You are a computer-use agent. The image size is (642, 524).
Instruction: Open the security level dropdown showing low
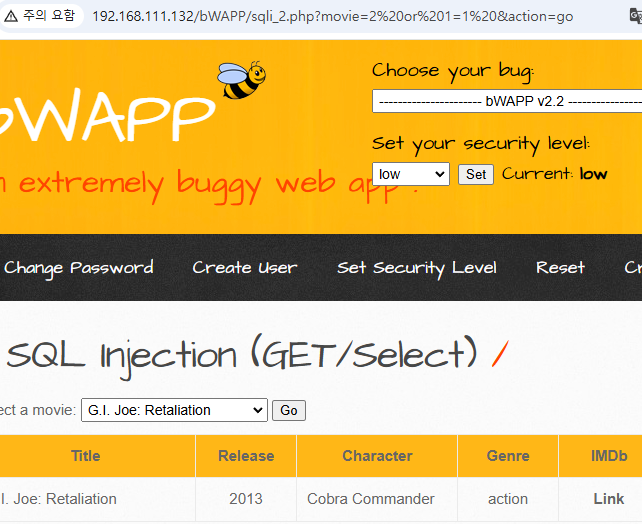point(411,174)
